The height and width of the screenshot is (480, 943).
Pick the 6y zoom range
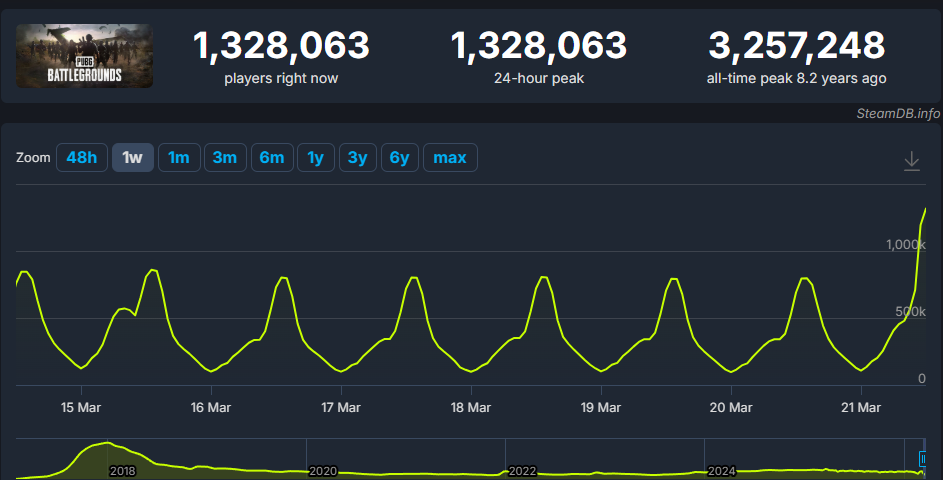400,158
